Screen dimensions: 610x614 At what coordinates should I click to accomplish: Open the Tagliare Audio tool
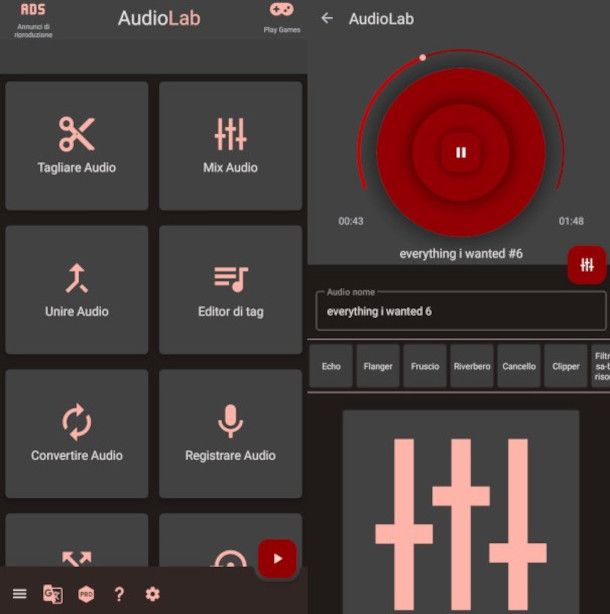(77, 146)
